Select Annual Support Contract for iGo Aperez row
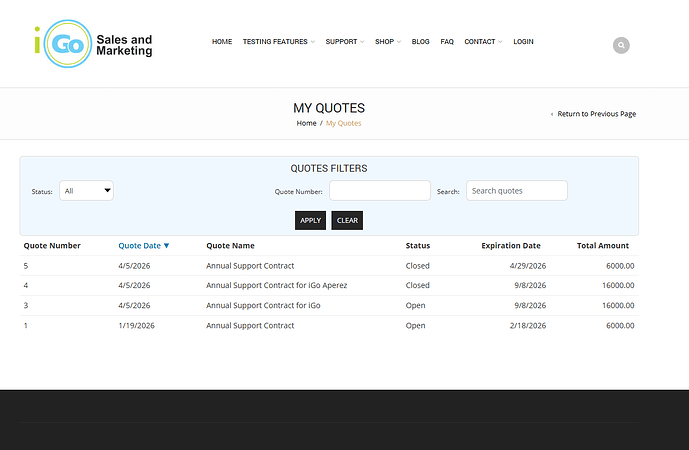This screenshot has height=450, width=689. click(276, 286)
